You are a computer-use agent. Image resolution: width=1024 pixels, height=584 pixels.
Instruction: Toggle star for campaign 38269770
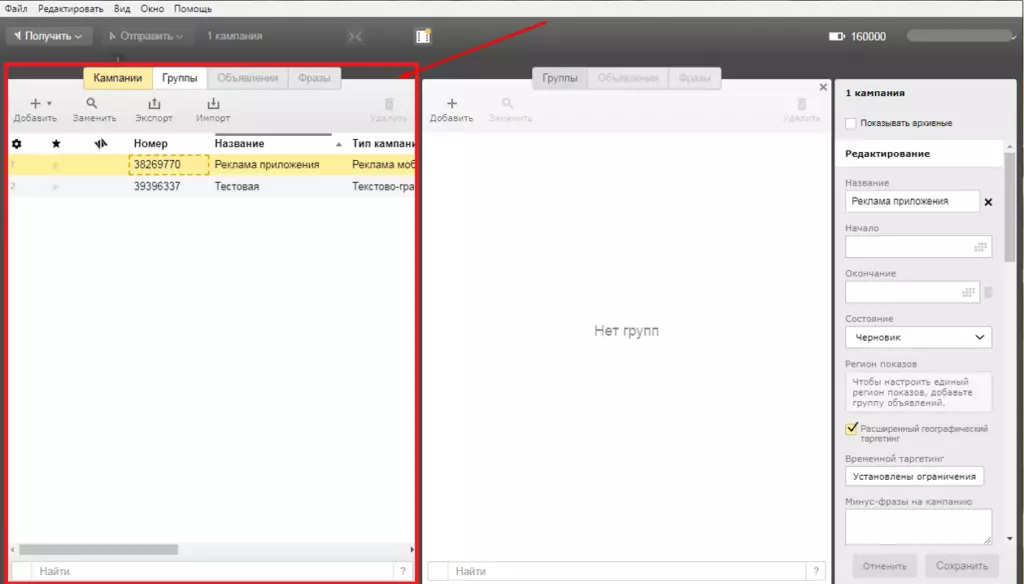pyautogui.click(x=56, y=165)
